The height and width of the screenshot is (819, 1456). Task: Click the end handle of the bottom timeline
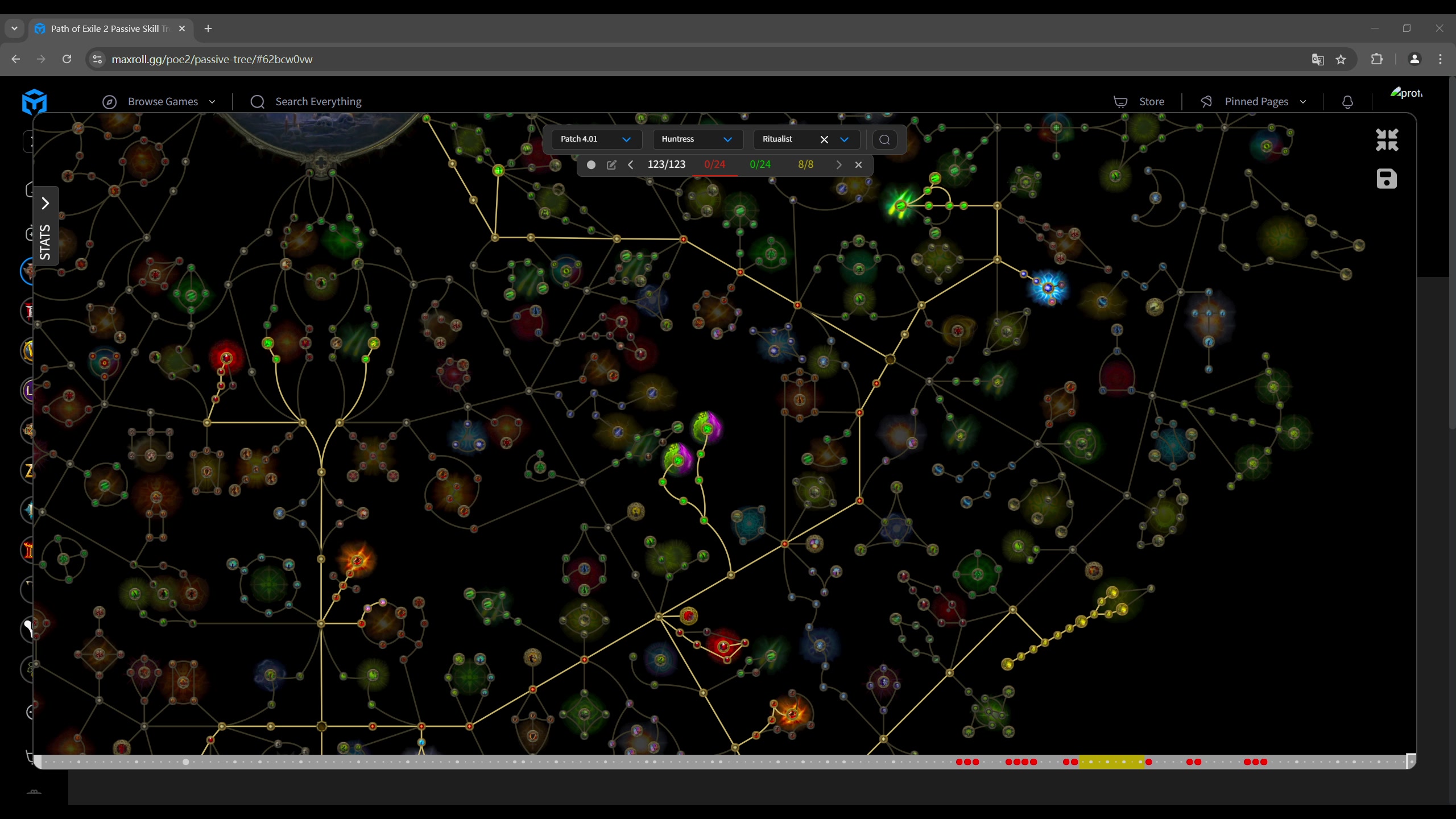click(1410, 762)
